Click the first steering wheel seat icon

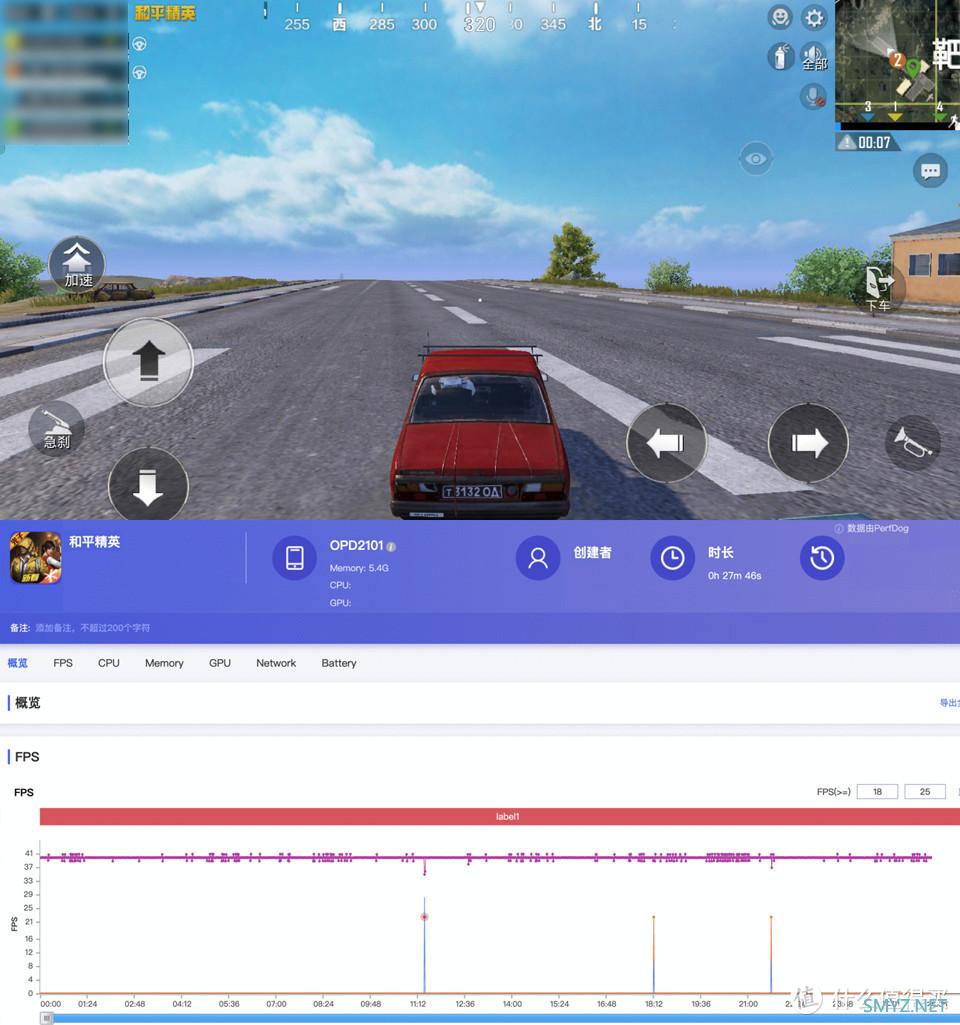[139, 44]
